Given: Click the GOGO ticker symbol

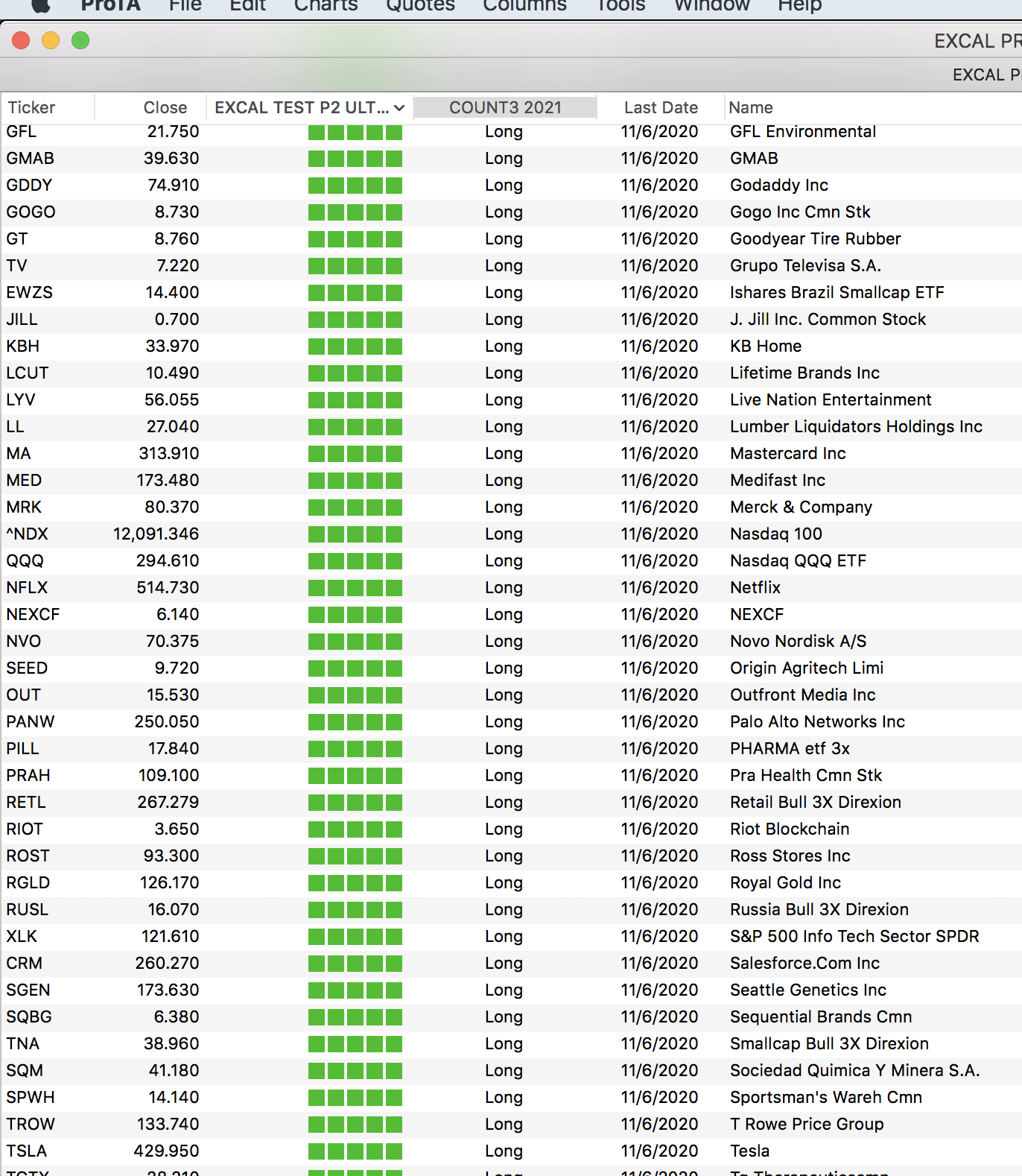Looking at the screenshot, I should click(31, 212).
